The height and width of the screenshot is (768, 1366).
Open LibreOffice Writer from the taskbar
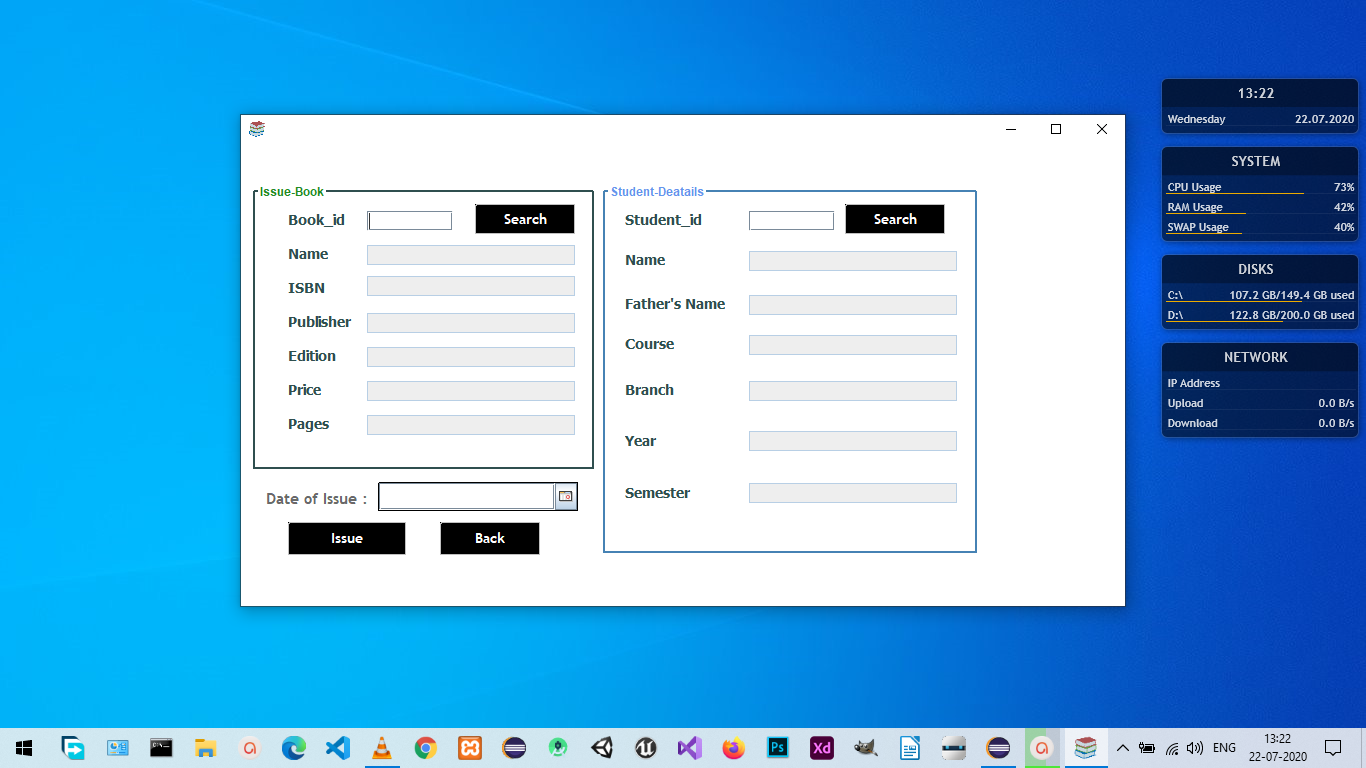point(910,748)
